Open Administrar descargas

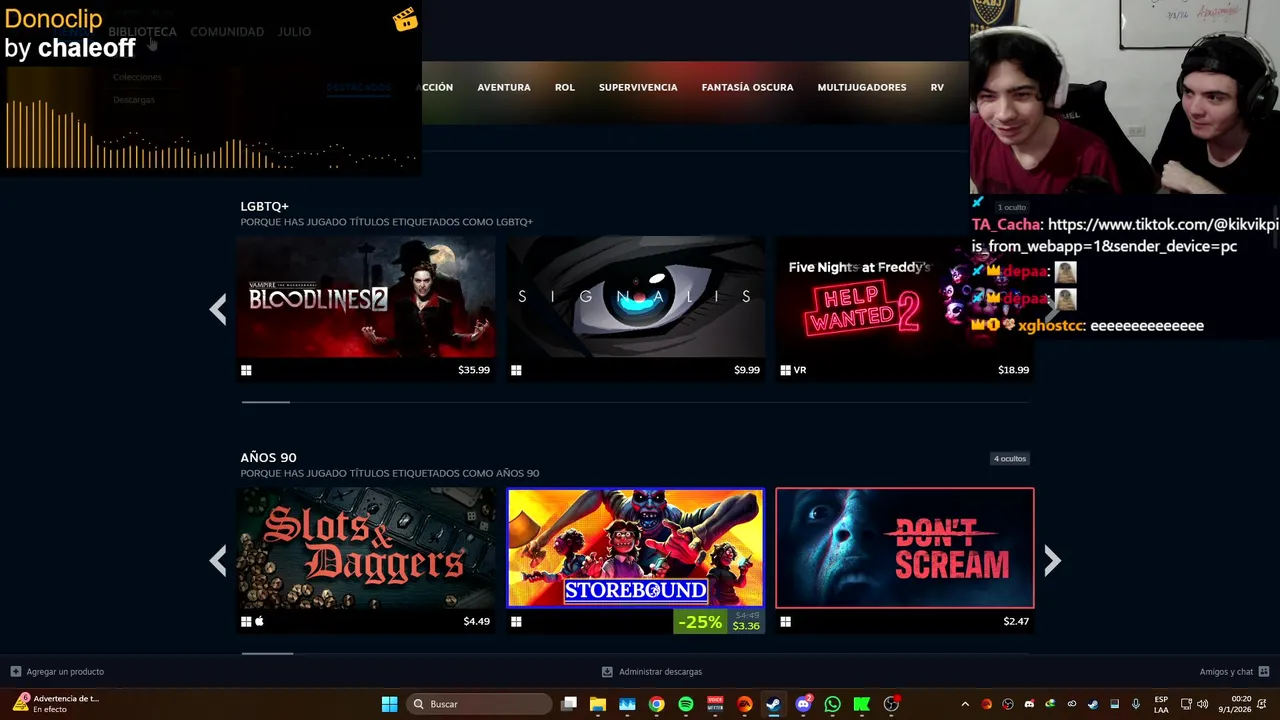[x=660, y=672]
